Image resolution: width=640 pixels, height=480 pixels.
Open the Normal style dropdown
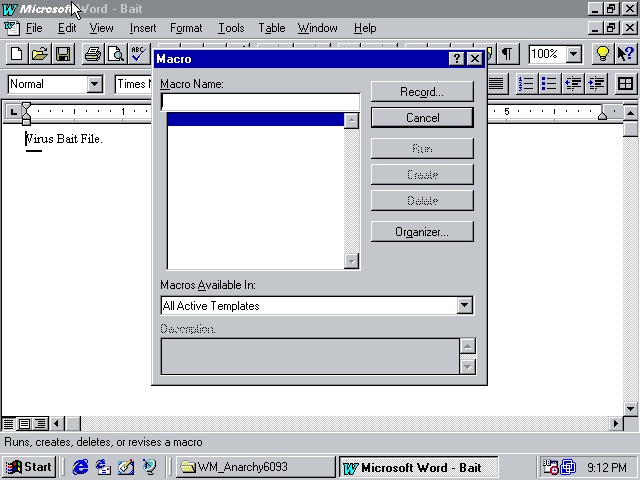pyautogui.click(x=95, y=84)
